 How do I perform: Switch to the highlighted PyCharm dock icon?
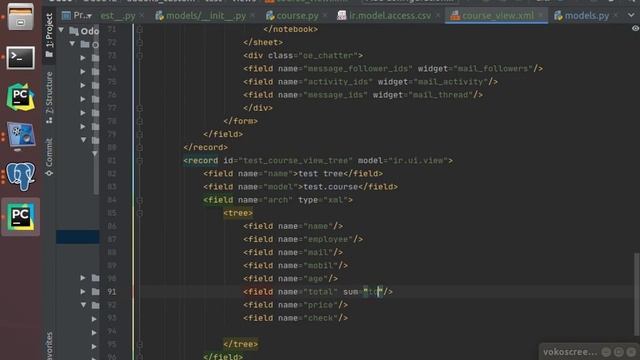pos(20,217)
